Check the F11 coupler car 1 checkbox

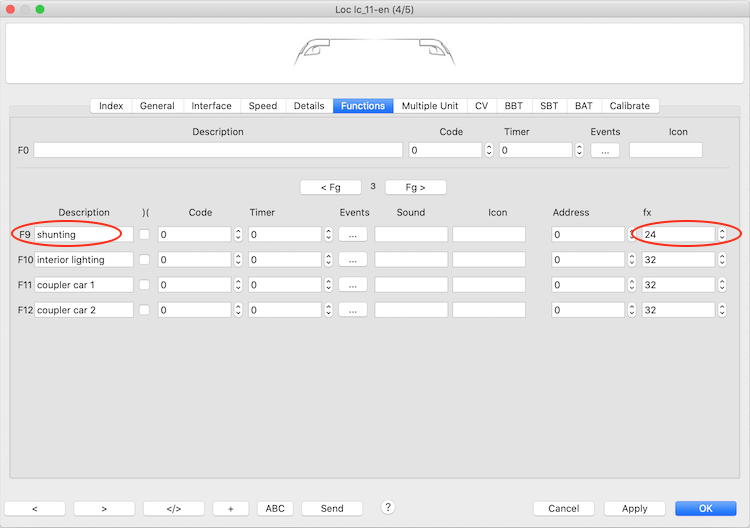click(x=145, y=285)
